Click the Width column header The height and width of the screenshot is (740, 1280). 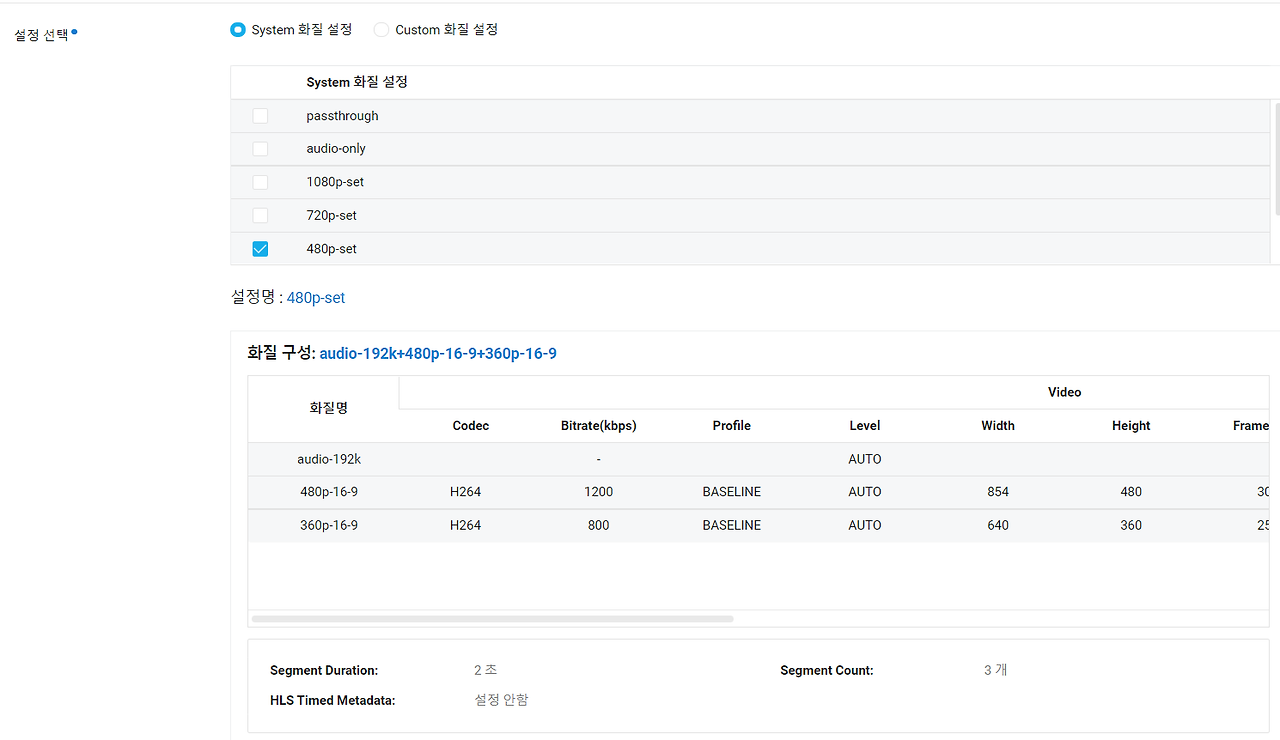click(x=998, y=426)
